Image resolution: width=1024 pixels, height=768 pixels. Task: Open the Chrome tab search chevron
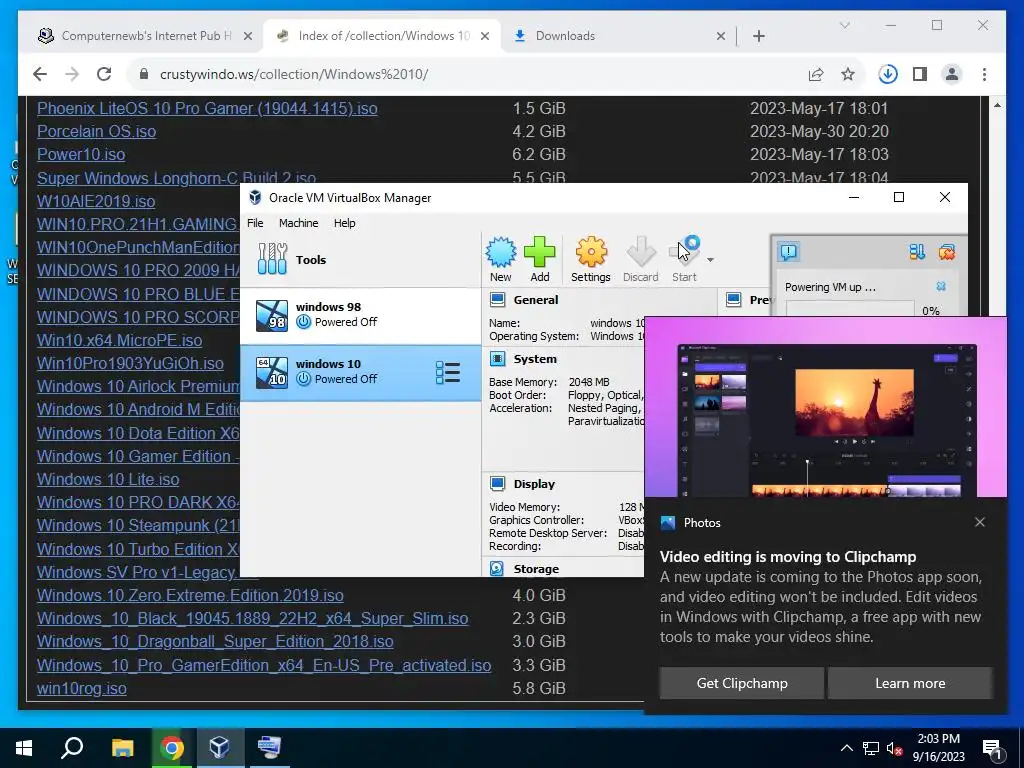click(x=844, y=25)
